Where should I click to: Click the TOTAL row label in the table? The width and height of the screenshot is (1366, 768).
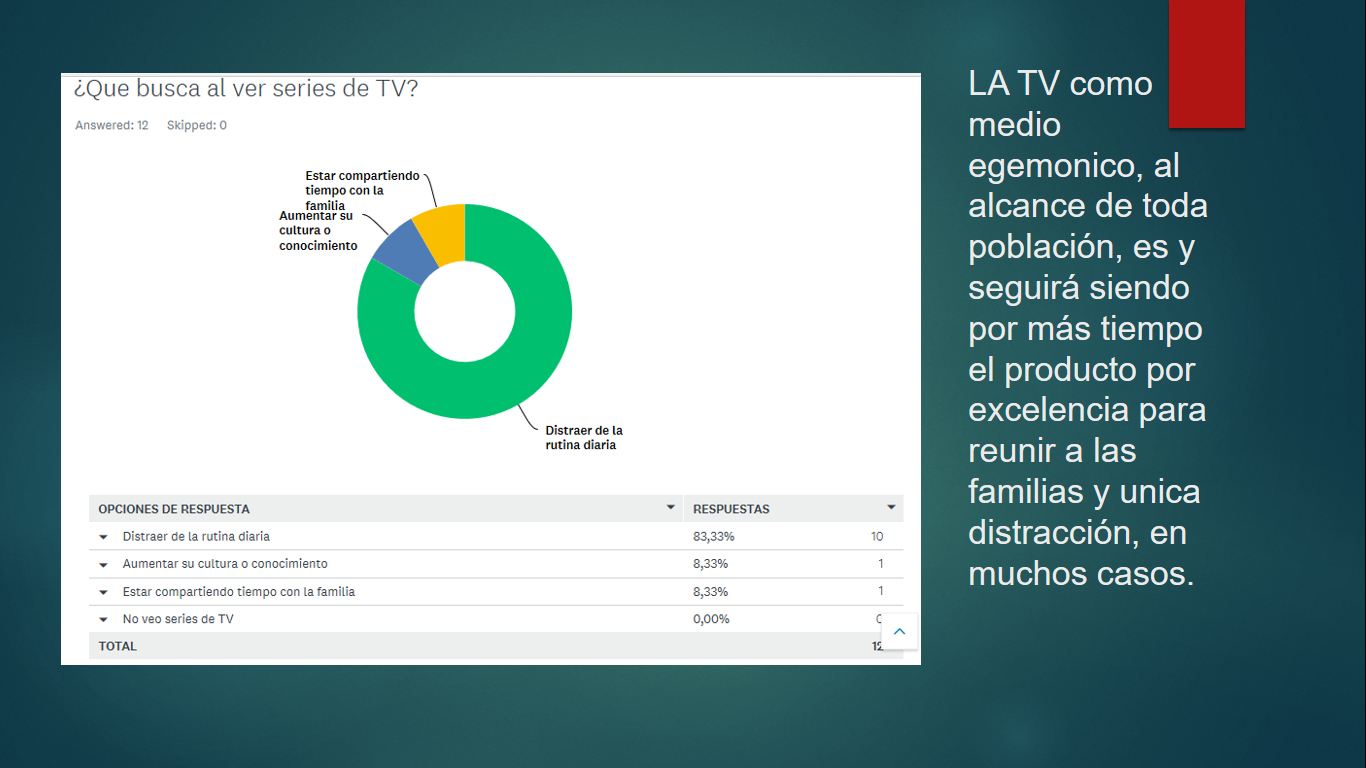click(x=118, y=646)
